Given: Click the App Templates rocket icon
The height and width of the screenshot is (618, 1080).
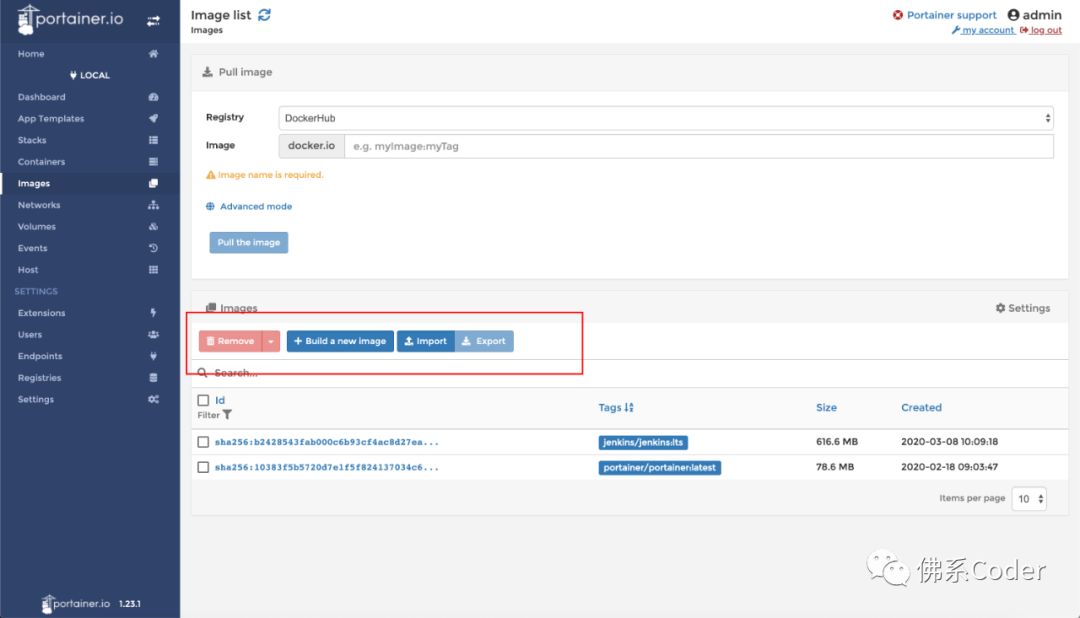Looking at the screenshot, I should [x=153, y=119].
